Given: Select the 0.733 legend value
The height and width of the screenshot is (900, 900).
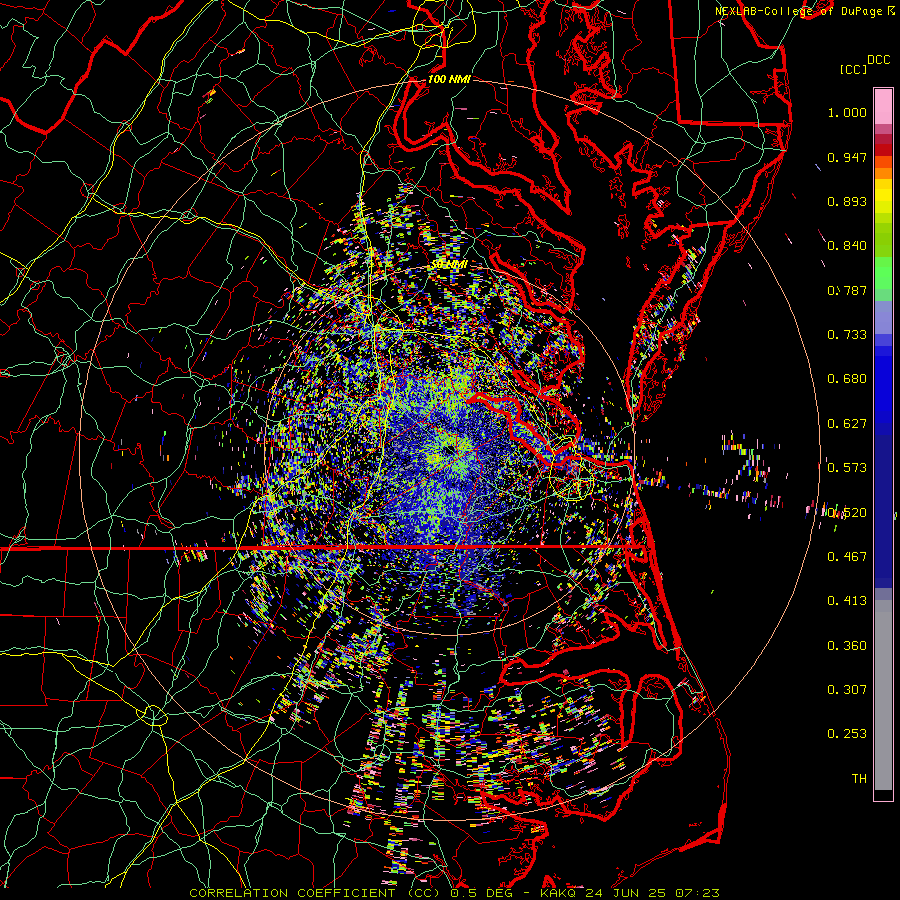Looking at the screenshot, I should 847,335.
